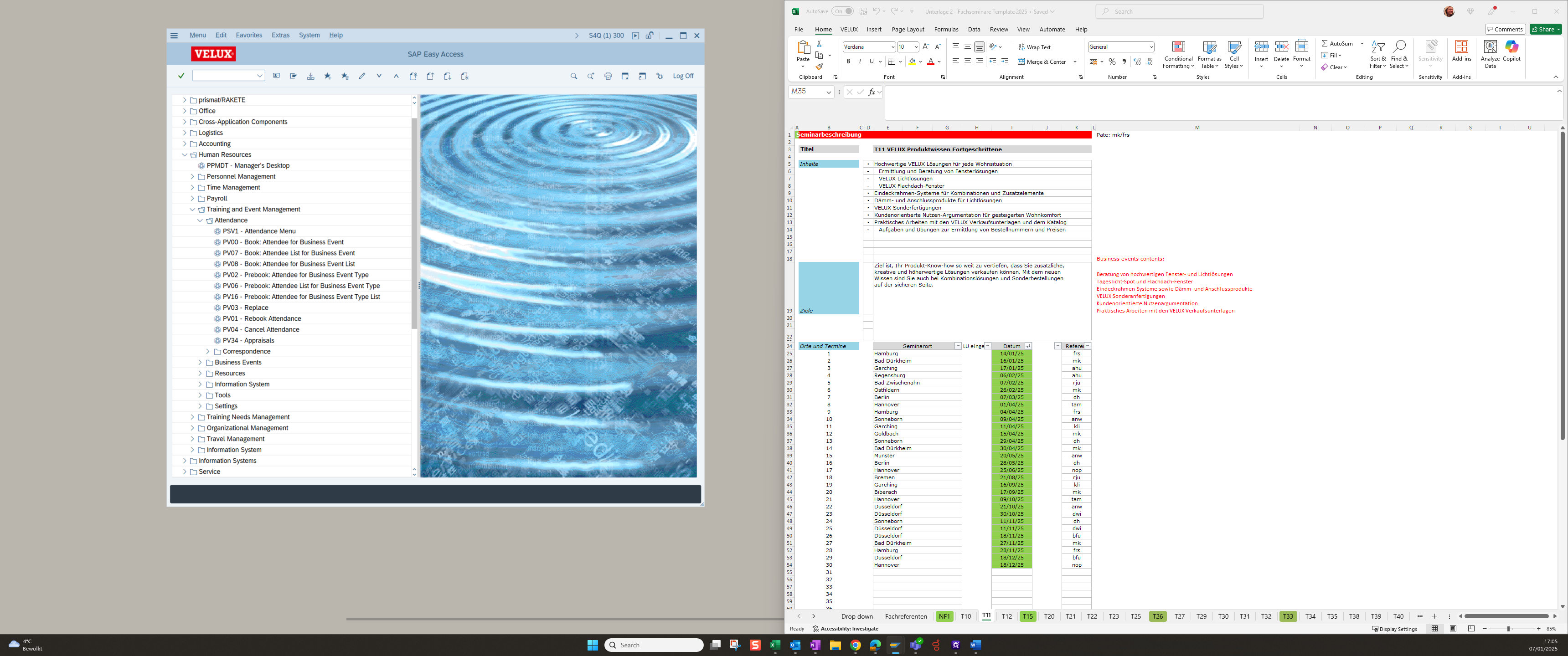The height and width of the screenshot is (656, 1568).
Task: Click SAP Find Next magnifier-plus icon
Action: [x=590, y=76]
